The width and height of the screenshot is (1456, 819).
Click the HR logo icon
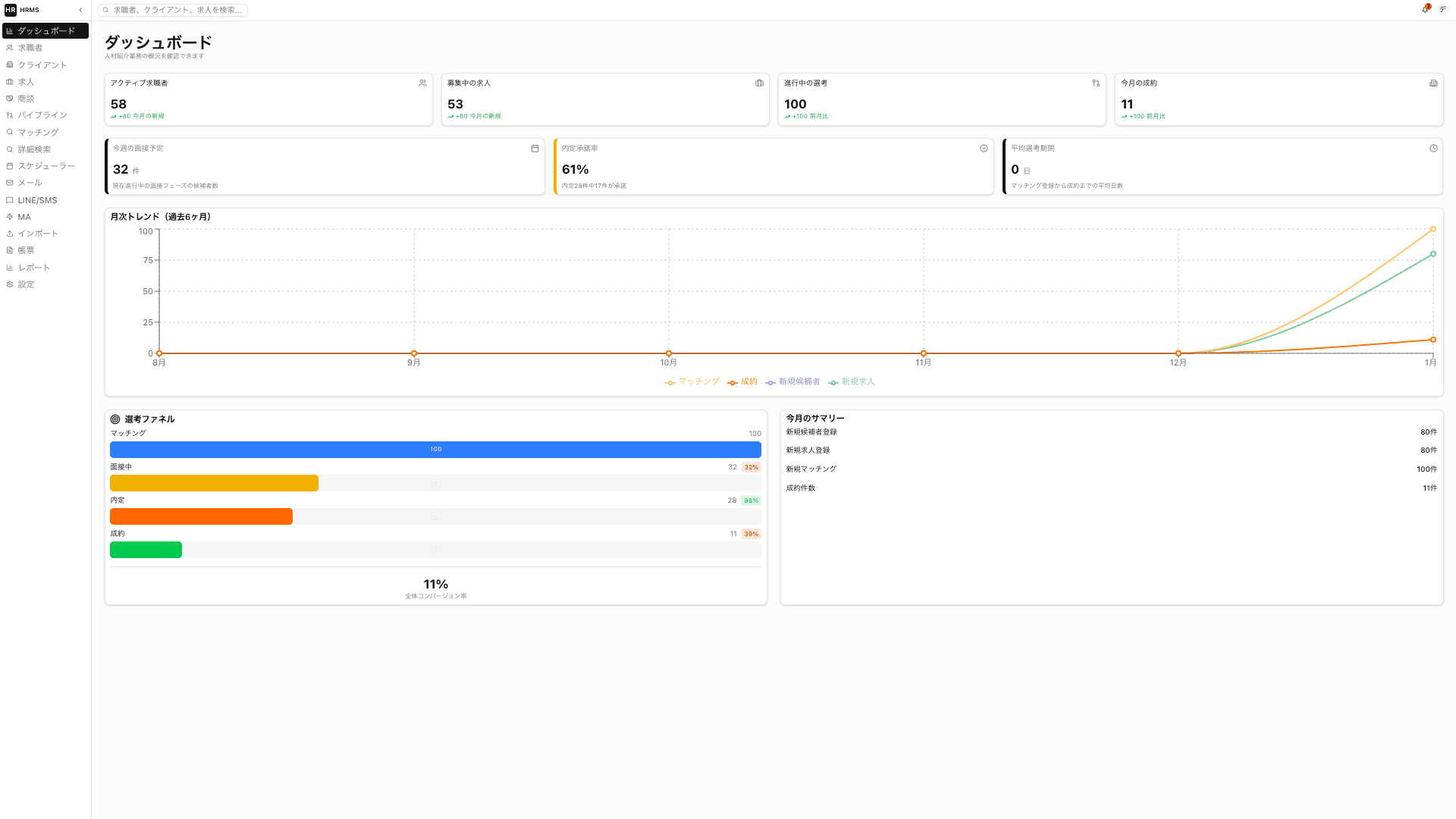pos(11,10)
